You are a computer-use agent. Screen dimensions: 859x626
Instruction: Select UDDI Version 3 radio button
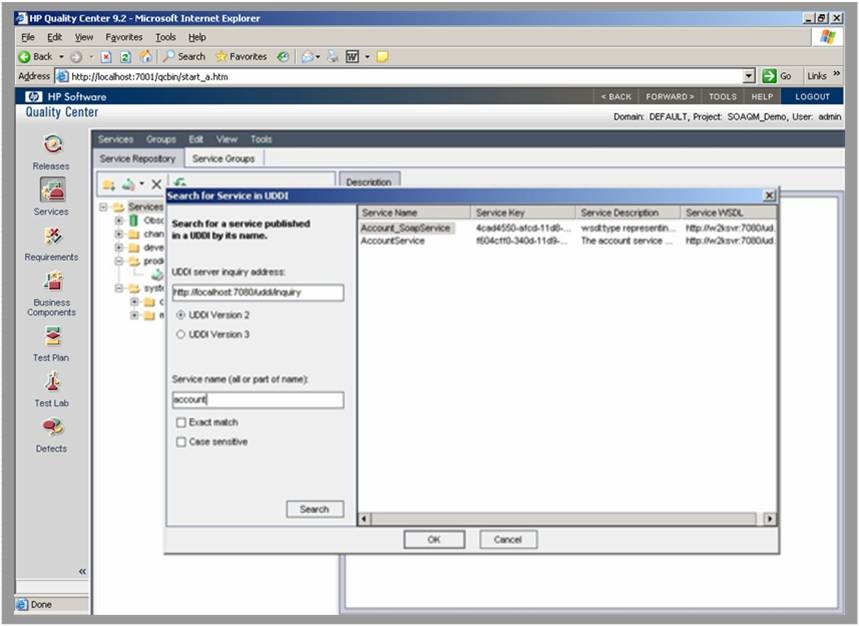tap(181, 335)
